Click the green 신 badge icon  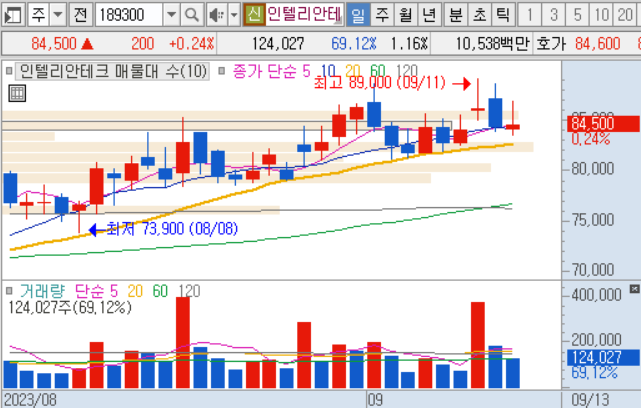coord(254,15)
